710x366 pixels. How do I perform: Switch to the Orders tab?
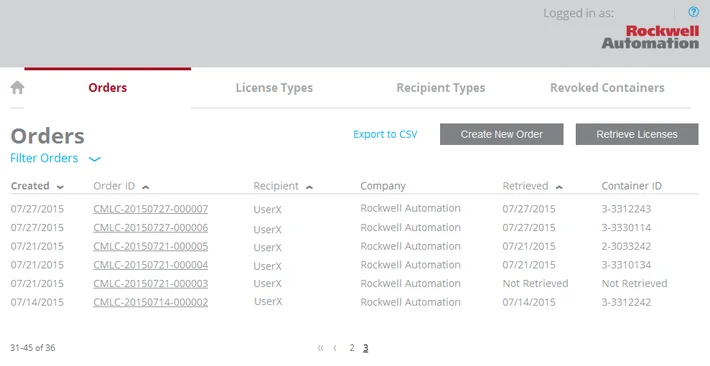108,88
